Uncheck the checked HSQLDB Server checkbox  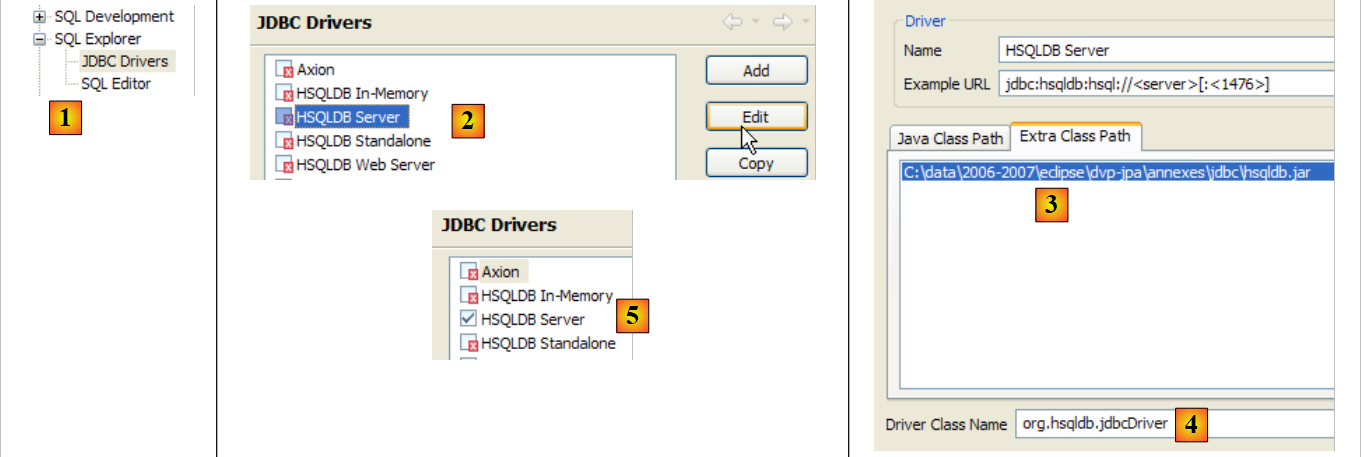(468, 319)
